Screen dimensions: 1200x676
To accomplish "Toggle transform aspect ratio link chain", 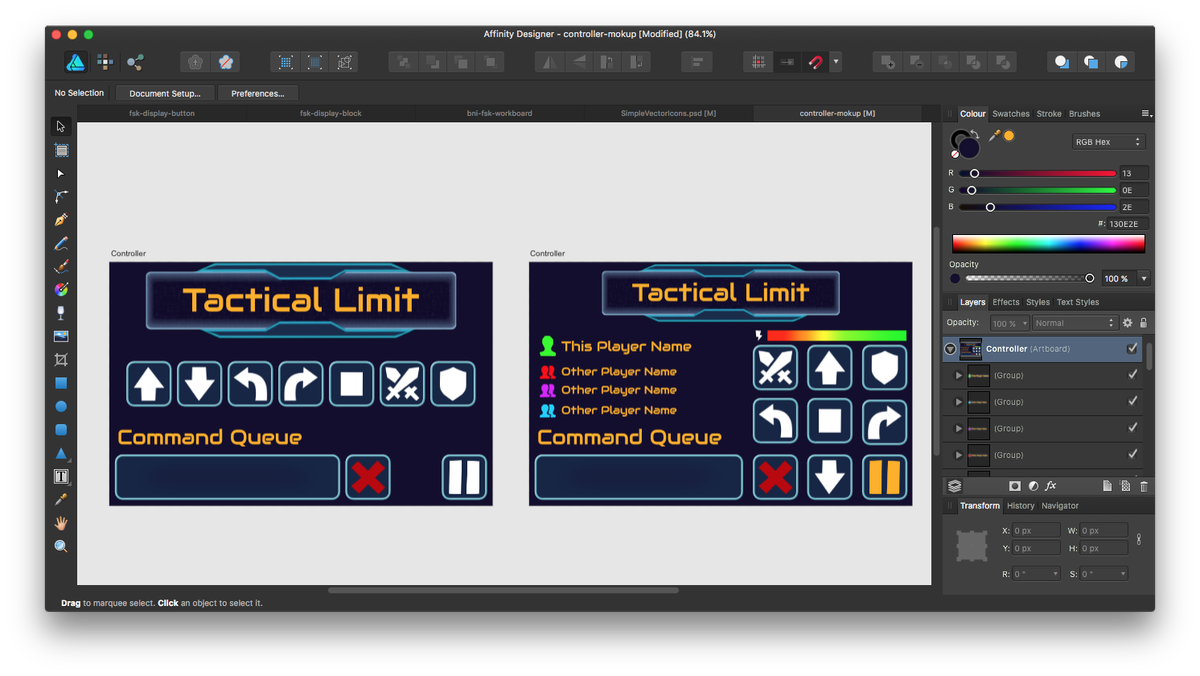I will pos(1138,539).
